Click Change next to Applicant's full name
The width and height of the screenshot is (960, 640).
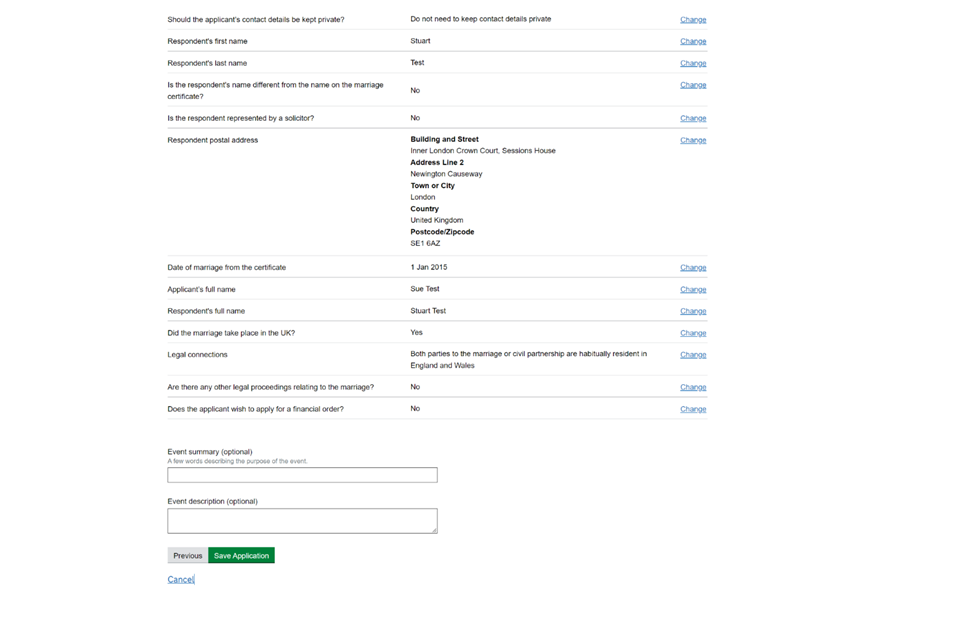pyautogui.click(x=692, y=290)
